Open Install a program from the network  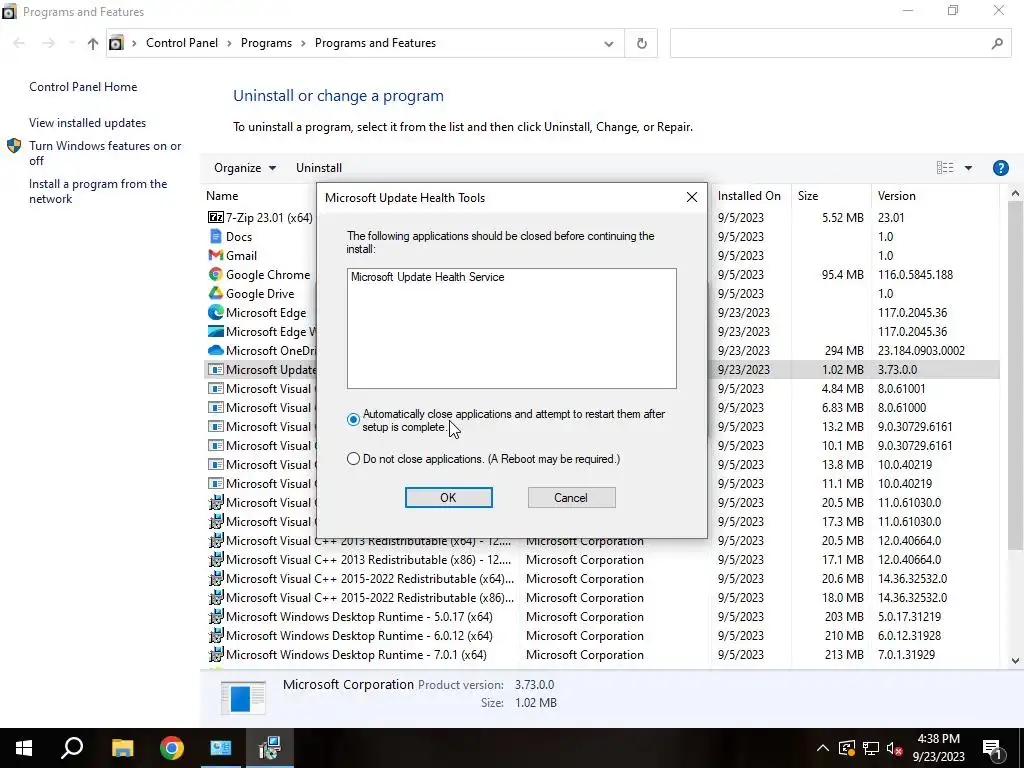tap(98, 191)
